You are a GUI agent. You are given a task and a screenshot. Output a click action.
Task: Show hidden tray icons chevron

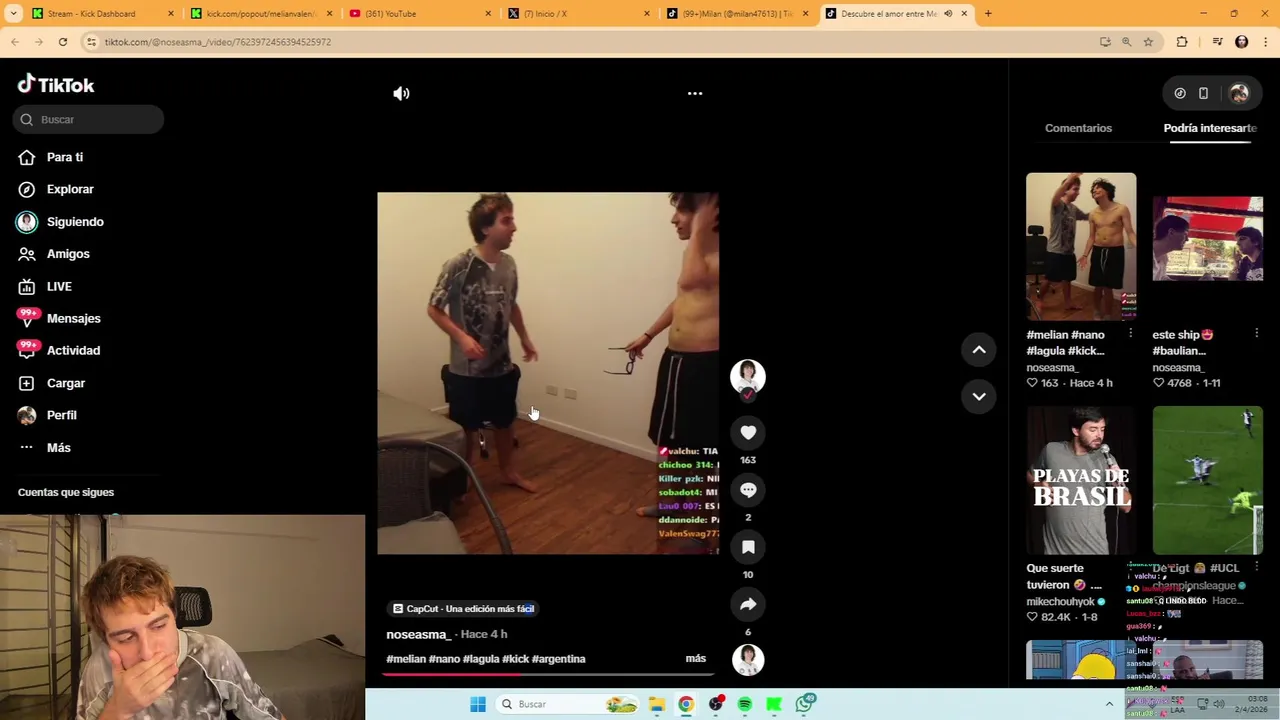tap(1109, 704)
